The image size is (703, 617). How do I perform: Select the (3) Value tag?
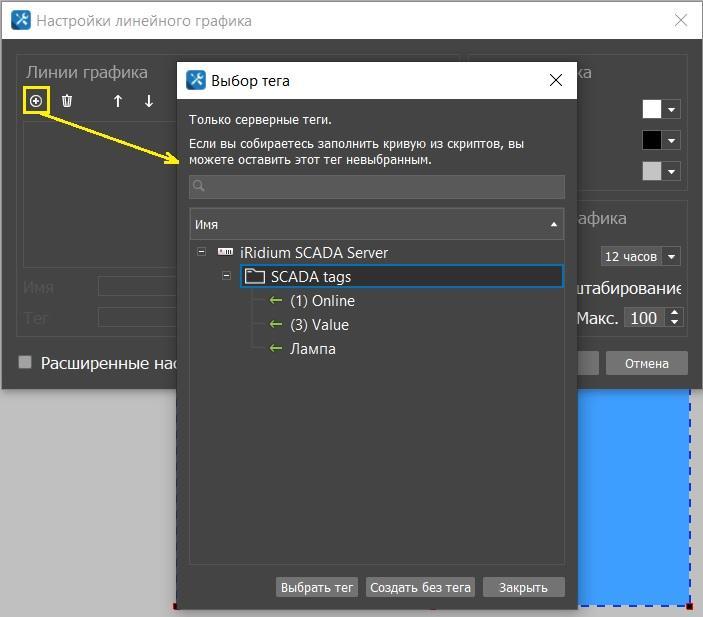click(x=319, y=325)
